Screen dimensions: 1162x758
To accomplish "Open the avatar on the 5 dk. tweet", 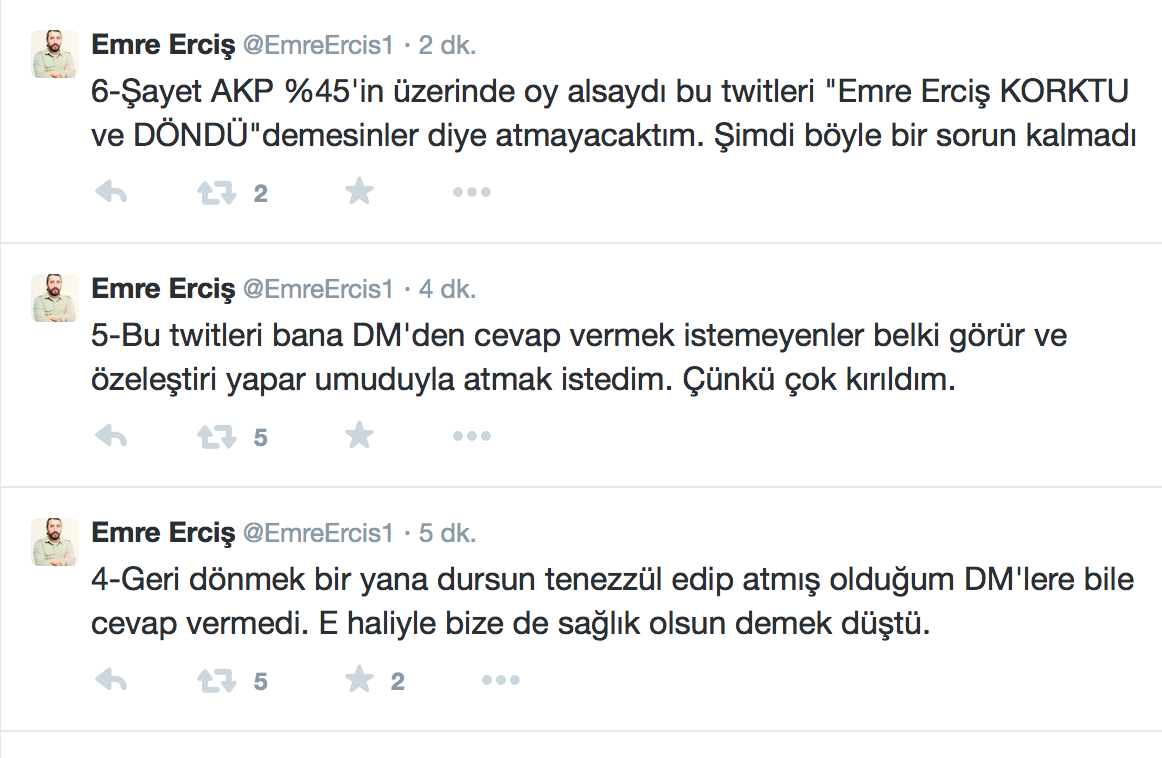I will click(x=55, y=542).
